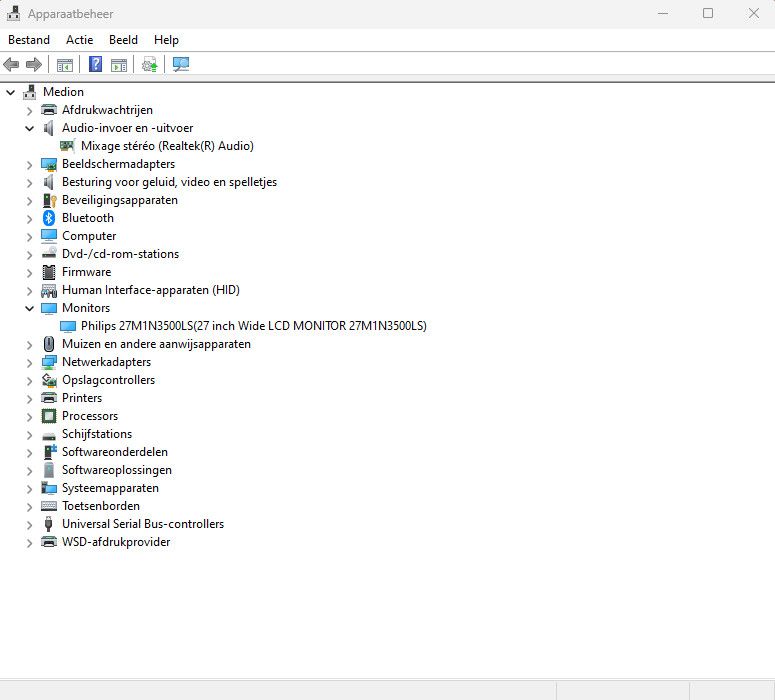
Task: Open the Beeld menu
Action: (x=123, y=40)
